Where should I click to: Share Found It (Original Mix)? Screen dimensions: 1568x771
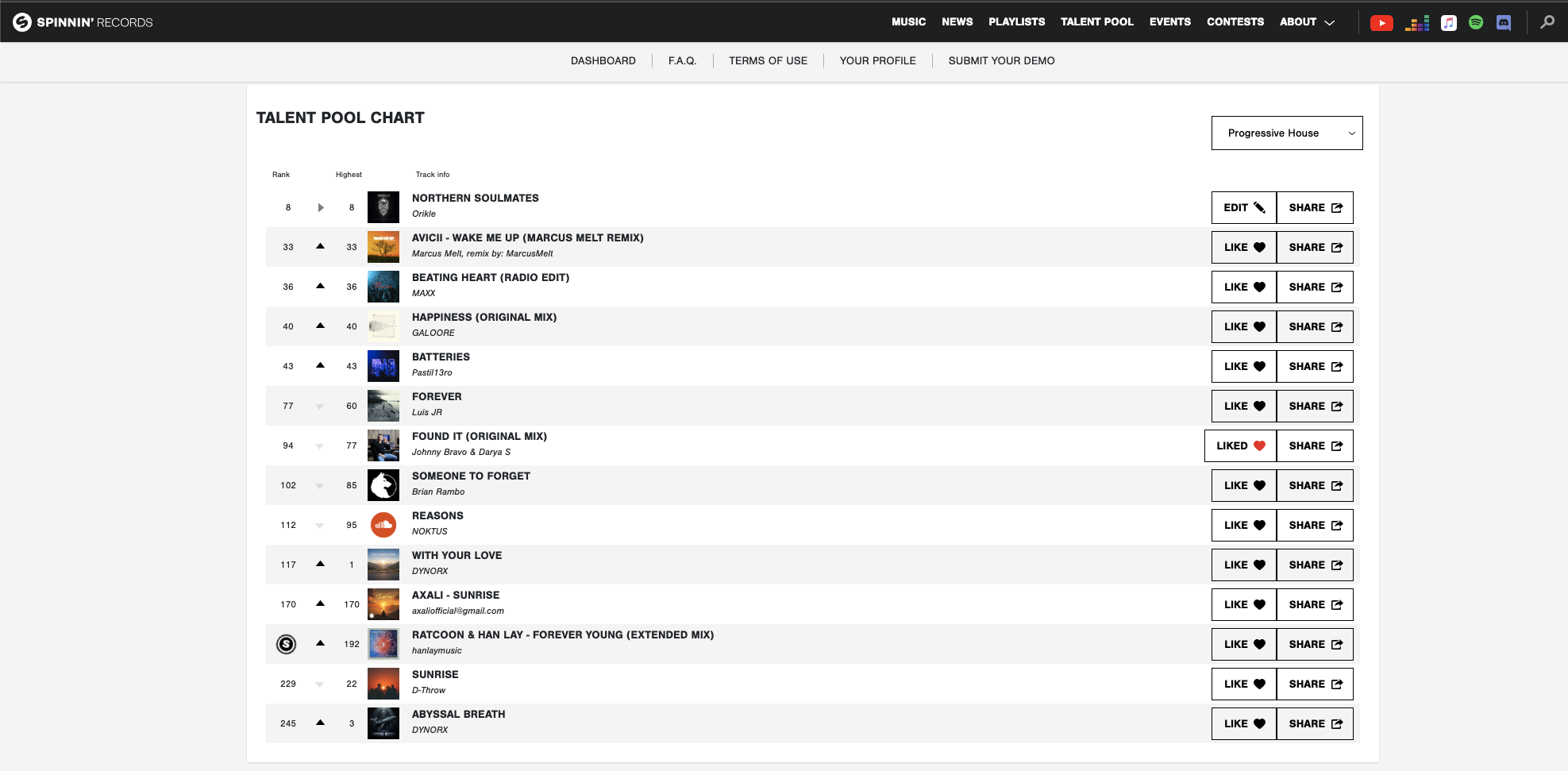point(1315,445)
